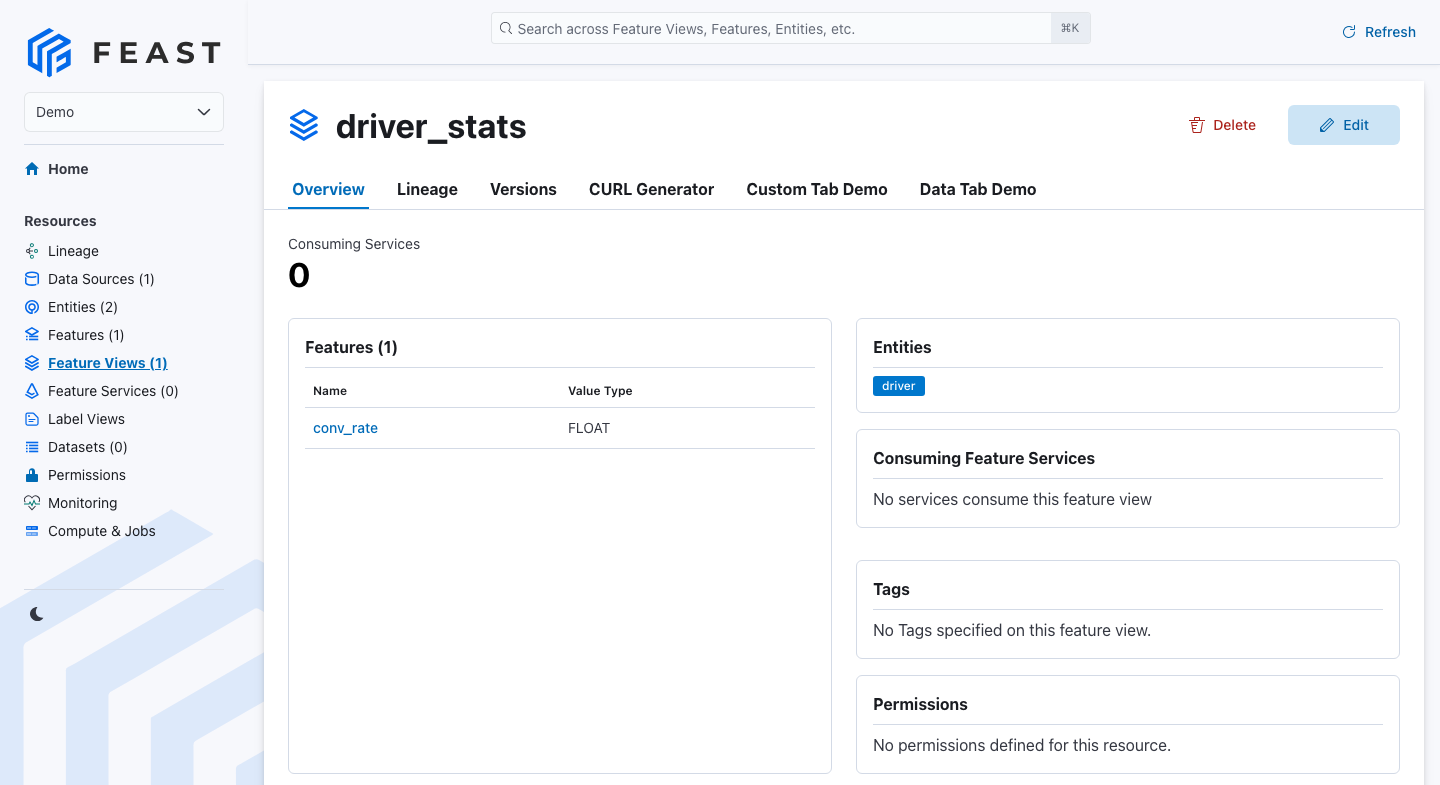Click the Feast logo icon
Image resolution: width=1440 pixels, height=785 pixels.
tap(50, 52)
